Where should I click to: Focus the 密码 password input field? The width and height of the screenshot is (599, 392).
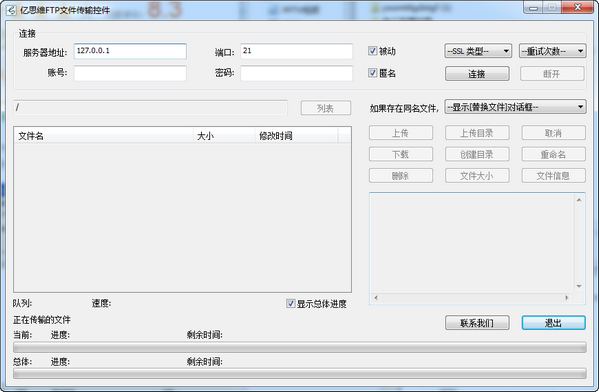point(296,73)
